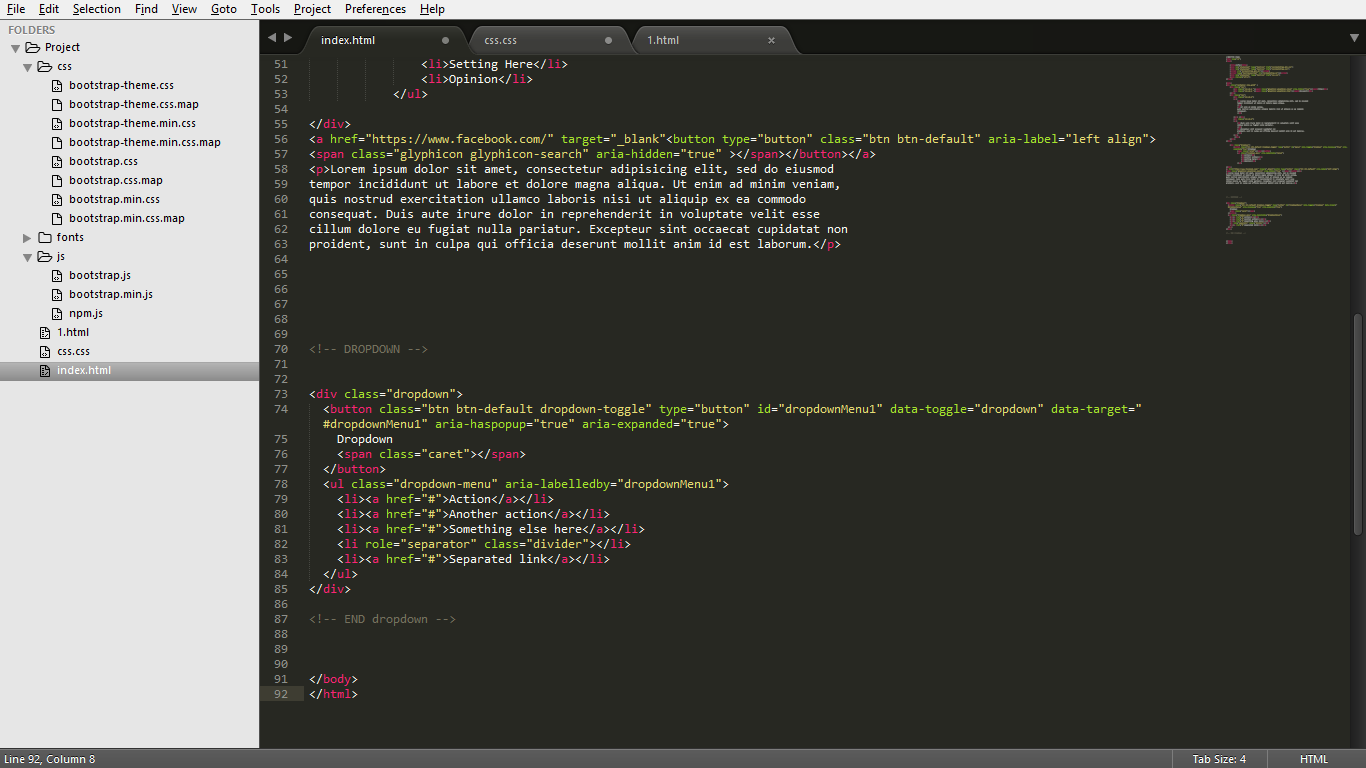
Task: Open the tab list dropdown arrow
Action: pos(1354,38)
